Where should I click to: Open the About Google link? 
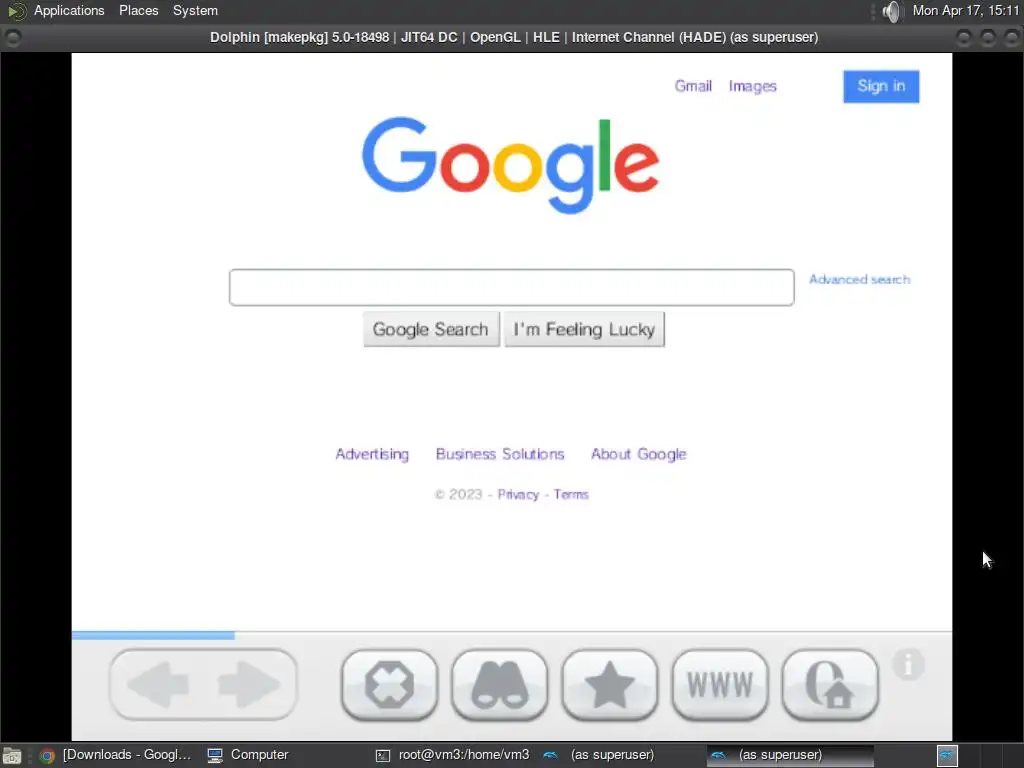pos(639,455)
